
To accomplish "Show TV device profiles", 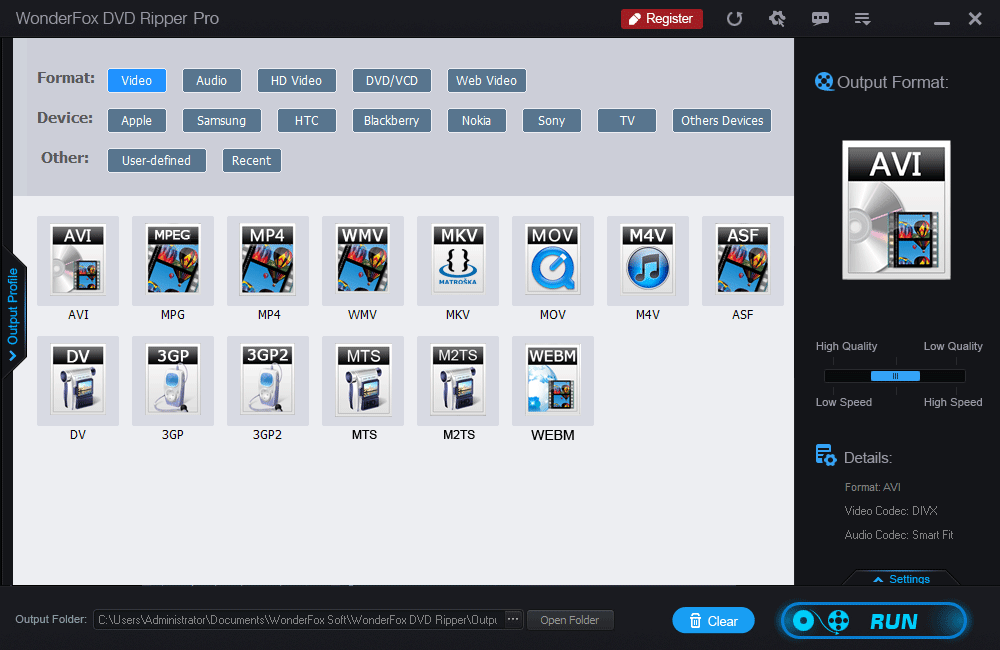I will click(x=627, y=121).
